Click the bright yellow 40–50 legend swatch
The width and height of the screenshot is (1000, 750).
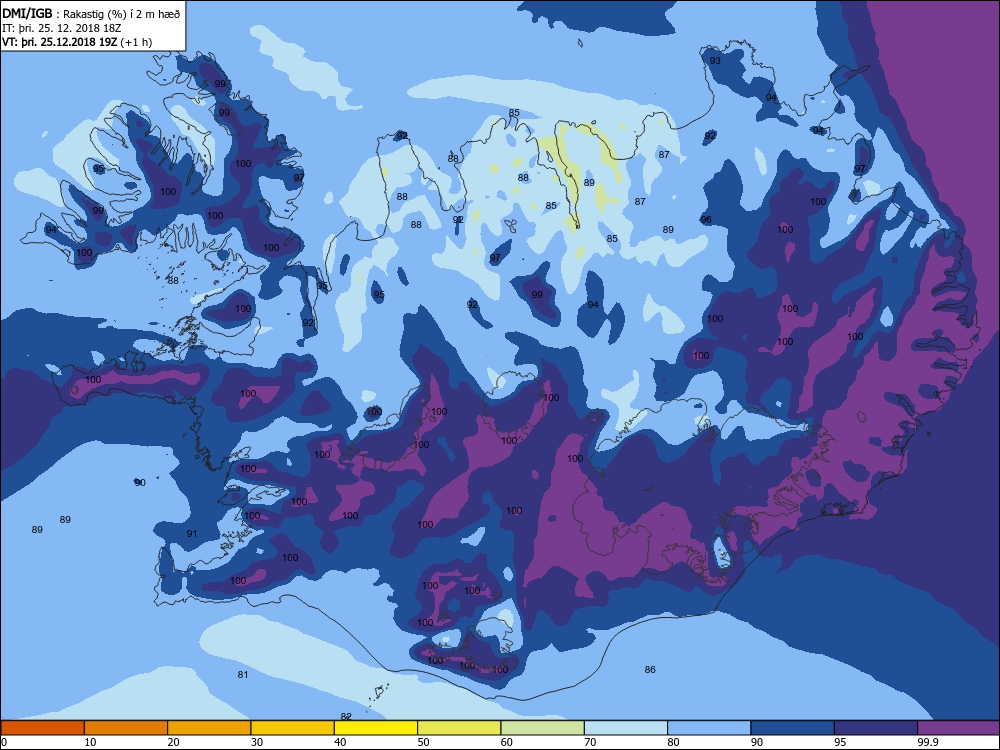376,728
